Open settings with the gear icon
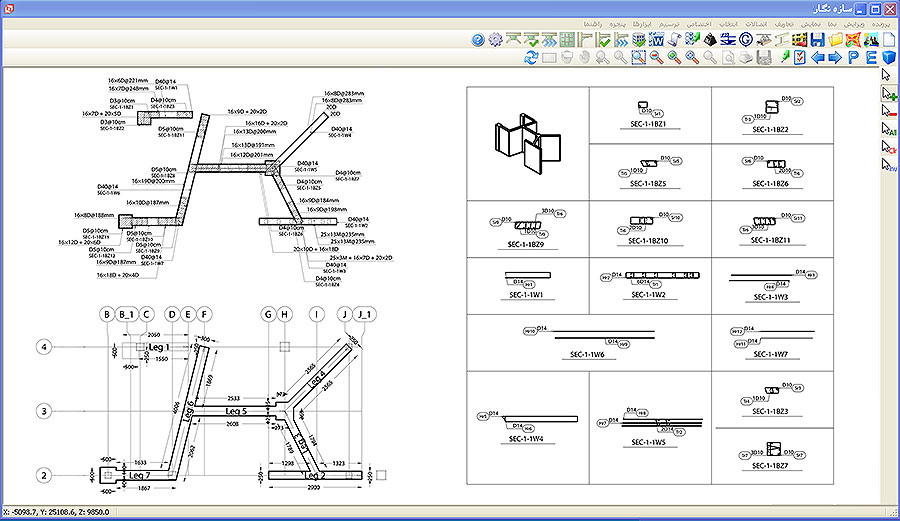 coord(495,40)
